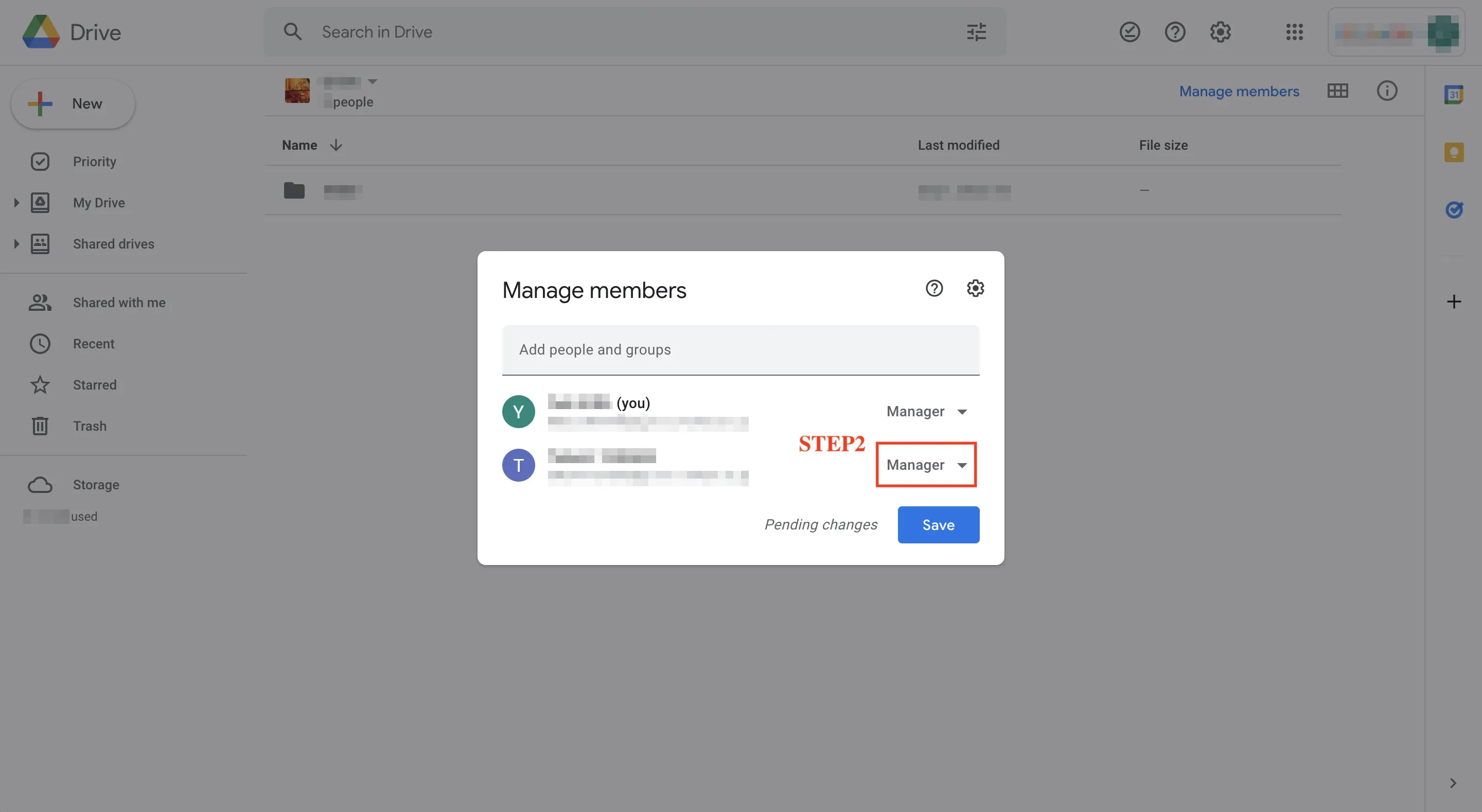Toggle Name column sort arrow
The height and width of the screenshot is (812, 1482).
[336, 146]
